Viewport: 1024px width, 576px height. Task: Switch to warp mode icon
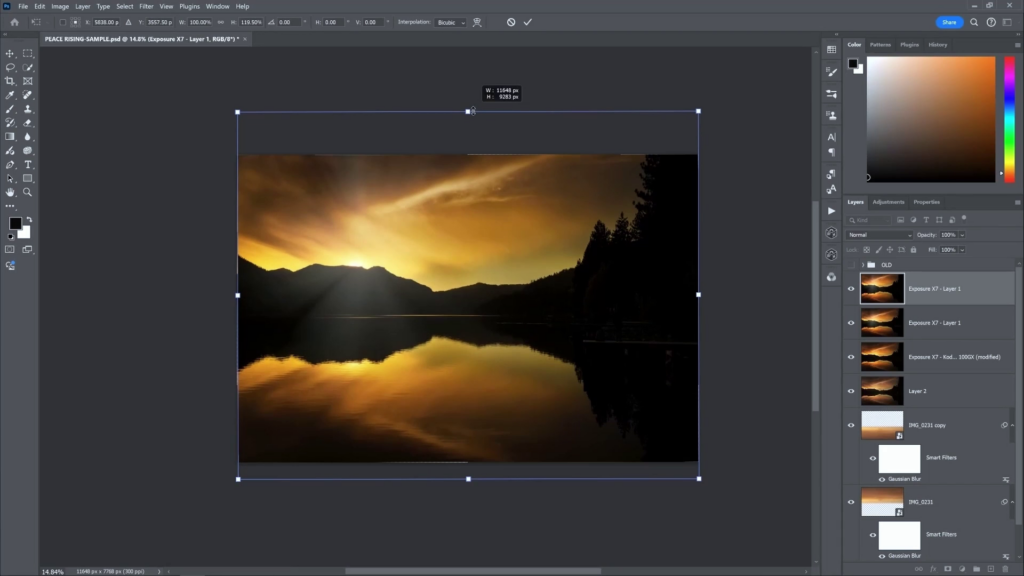click(x=477, y=22)
